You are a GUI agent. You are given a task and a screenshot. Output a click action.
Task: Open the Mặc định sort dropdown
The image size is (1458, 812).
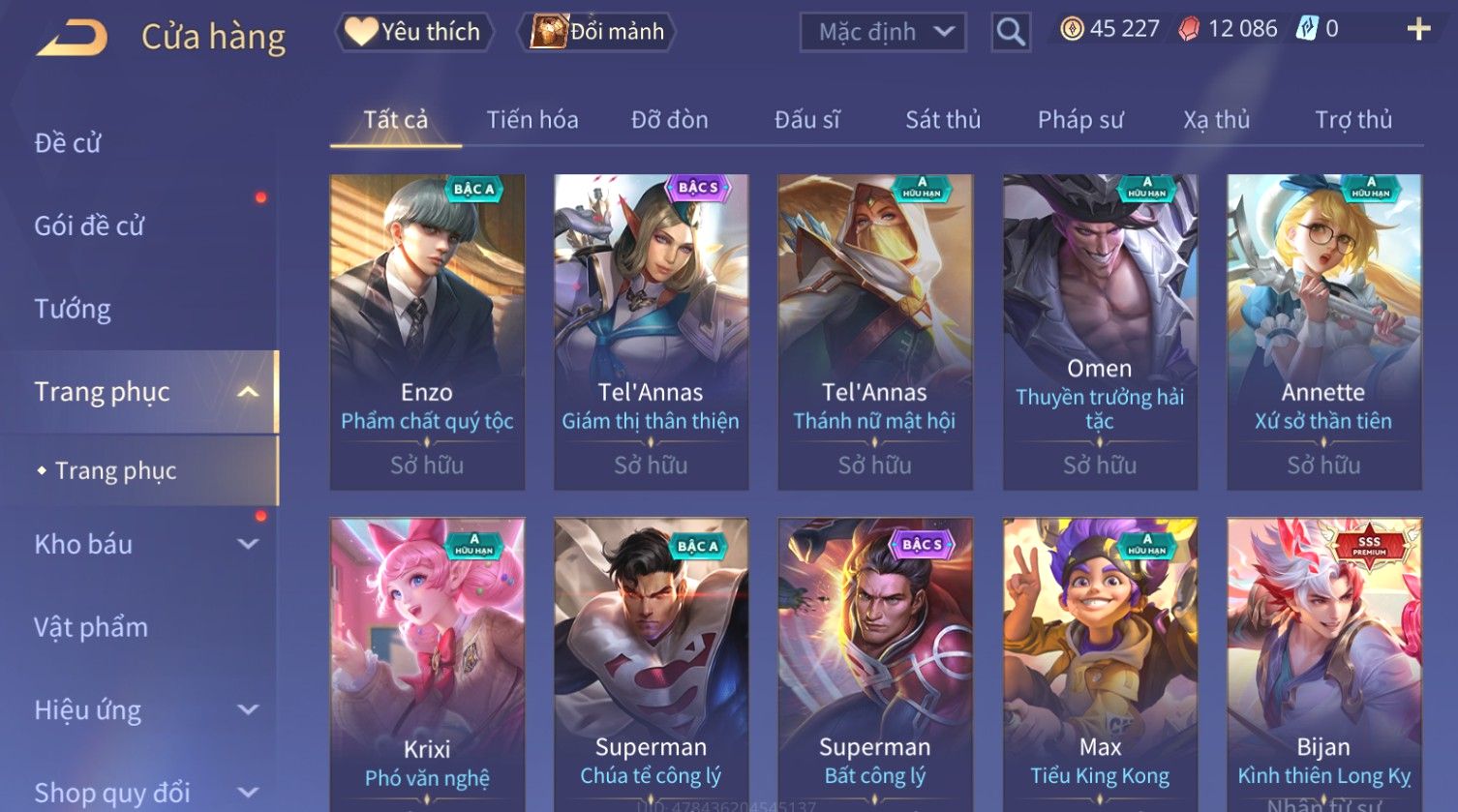(x=883, y=32)
